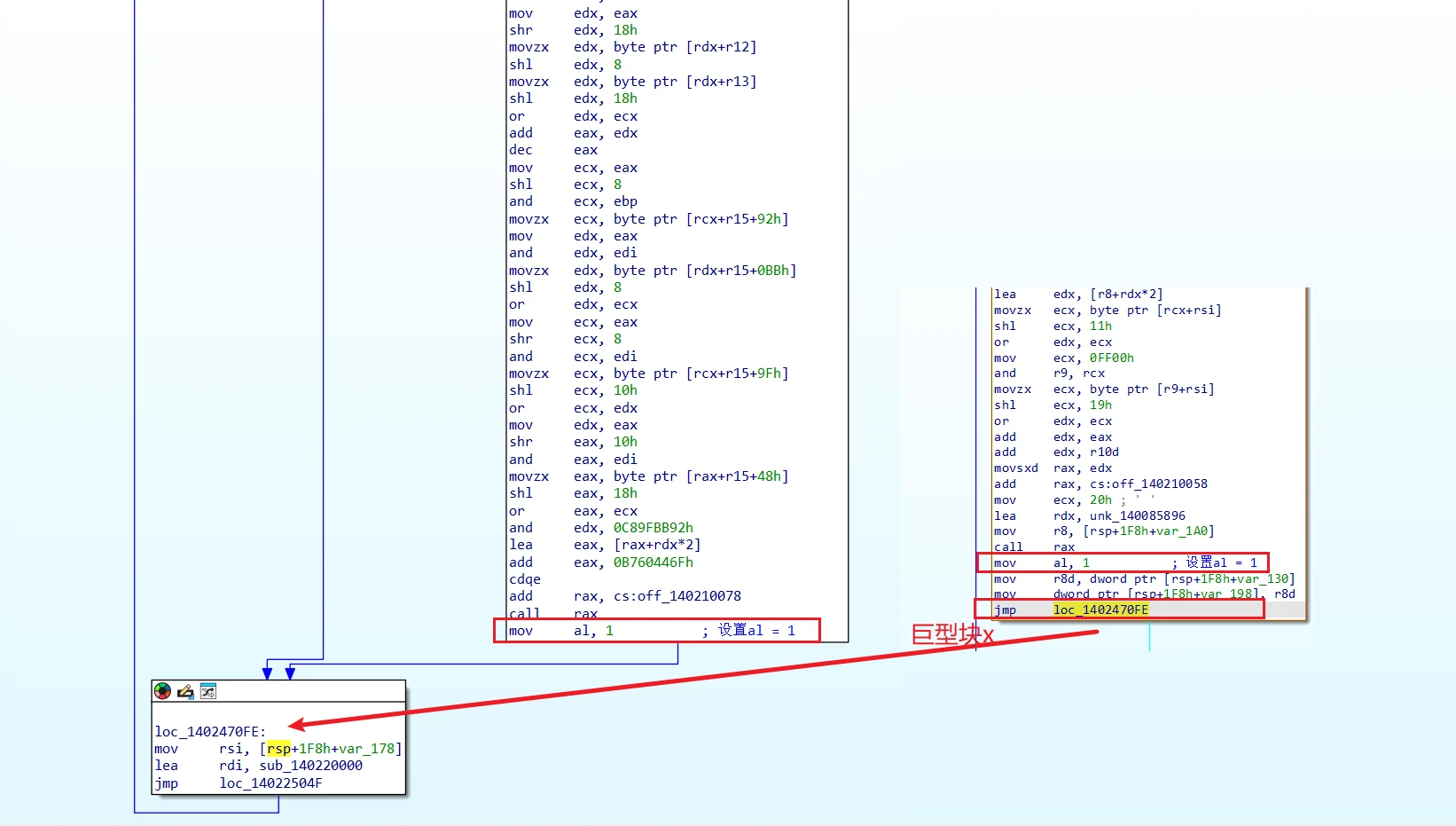The width and height of the screenshot is (1456, 826).
Task: Select the 'dec eax' instruction line
Action: (553, 150)
